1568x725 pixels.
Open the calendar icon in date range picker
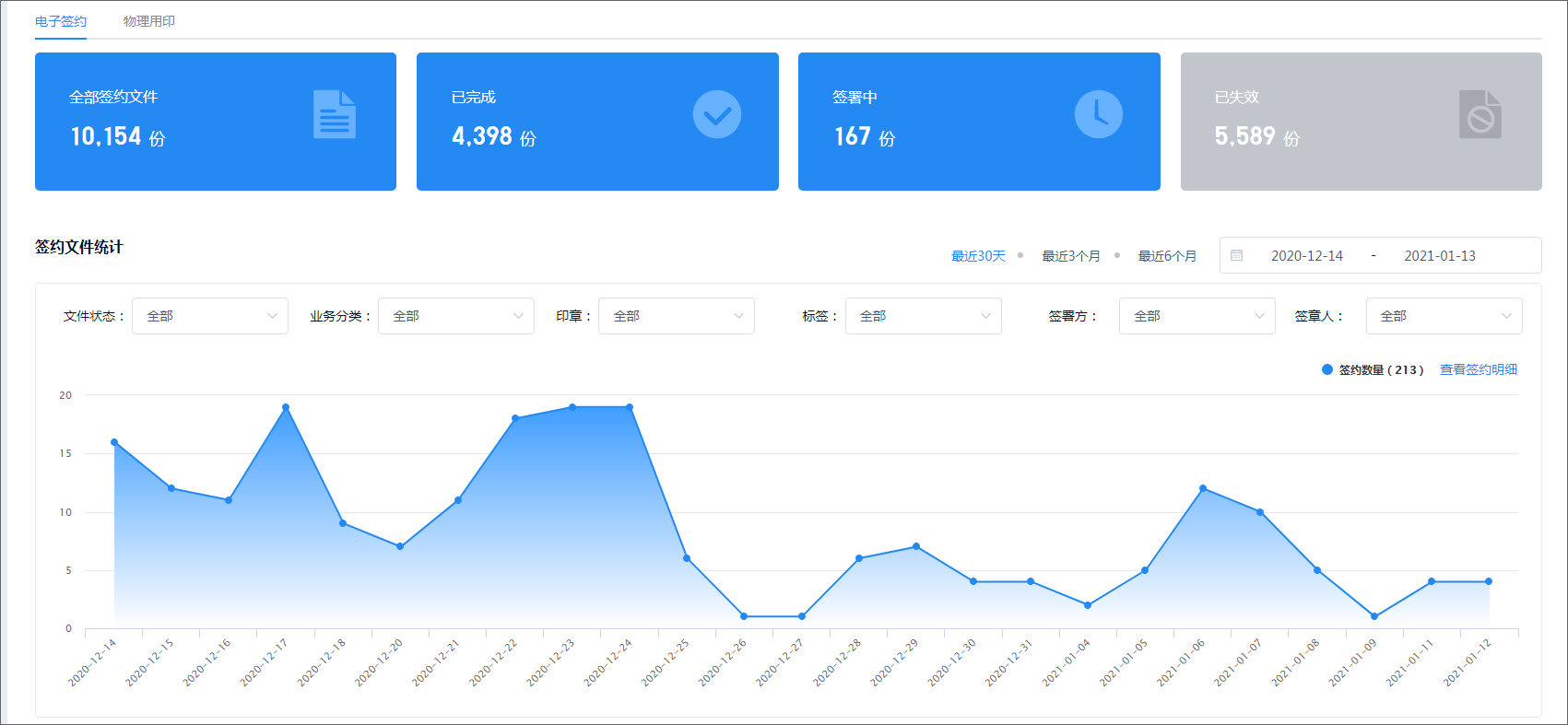coord(1237,255)
